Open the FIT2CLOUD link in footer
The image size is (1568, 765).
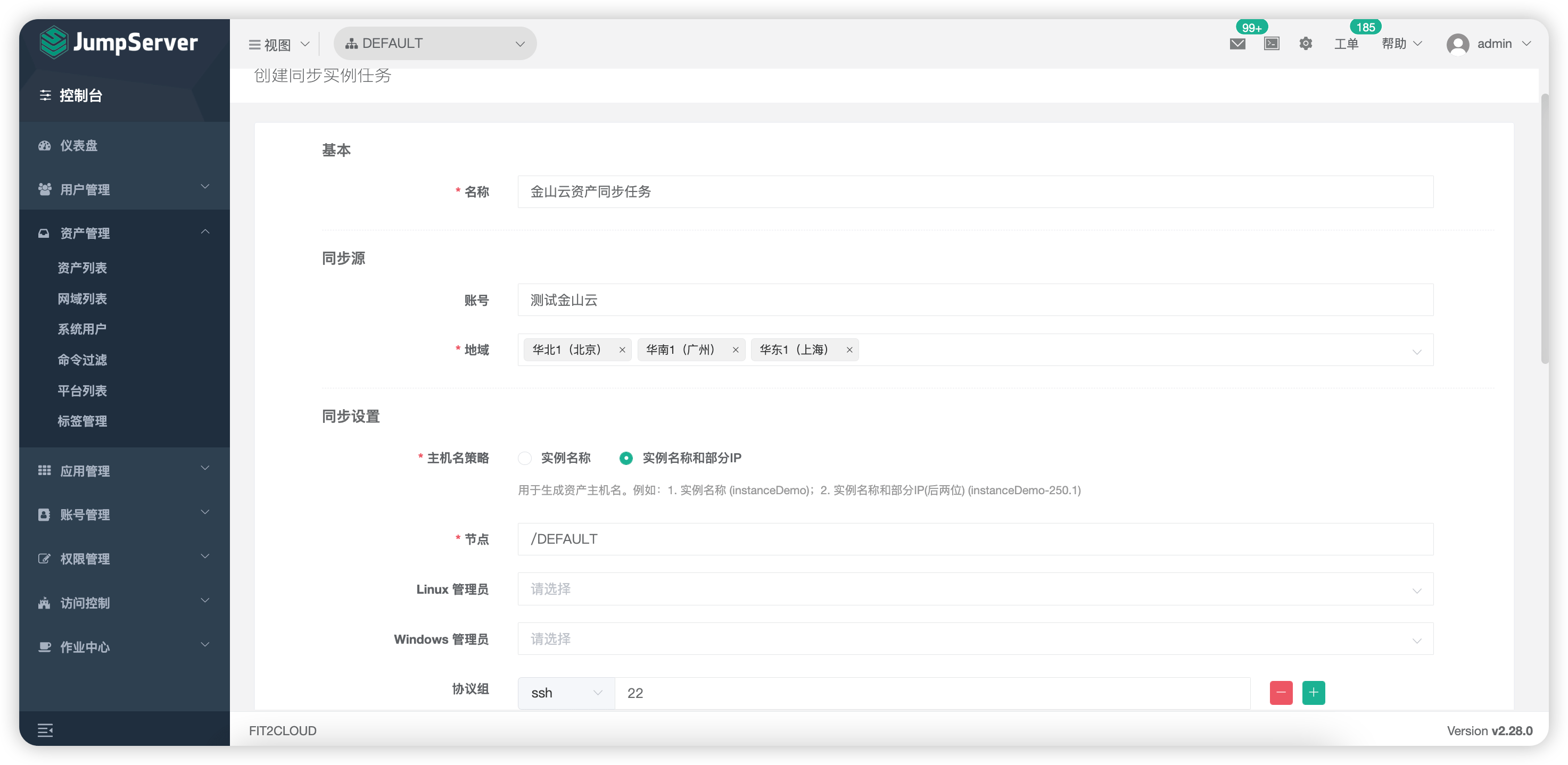282,730
